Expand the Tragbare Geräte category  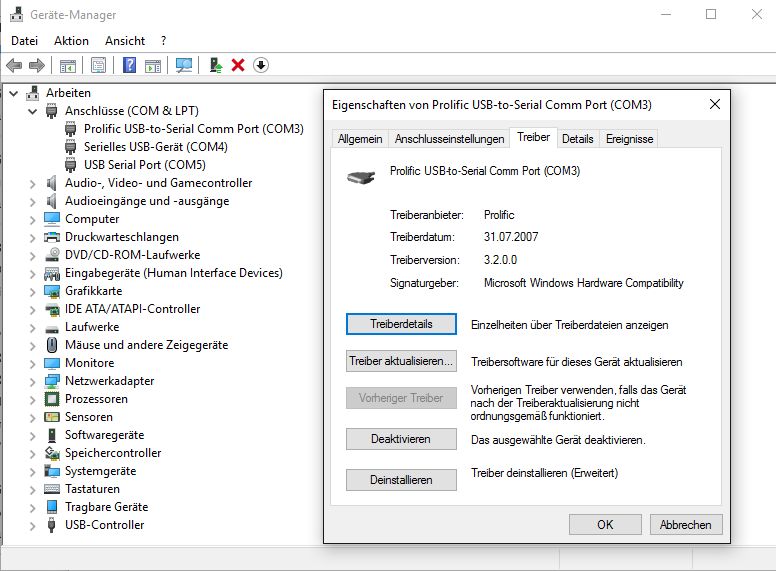(32, 508)
